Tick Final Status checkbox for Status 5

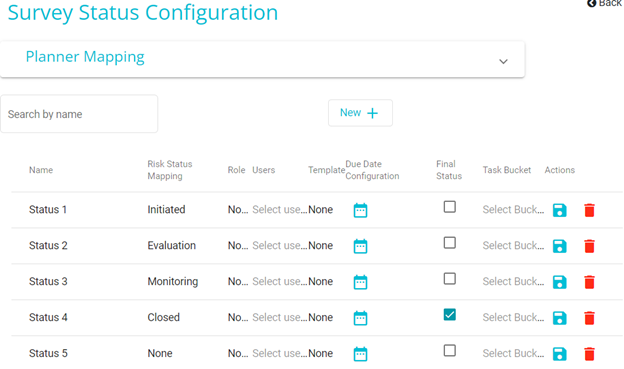coord(450,350)
